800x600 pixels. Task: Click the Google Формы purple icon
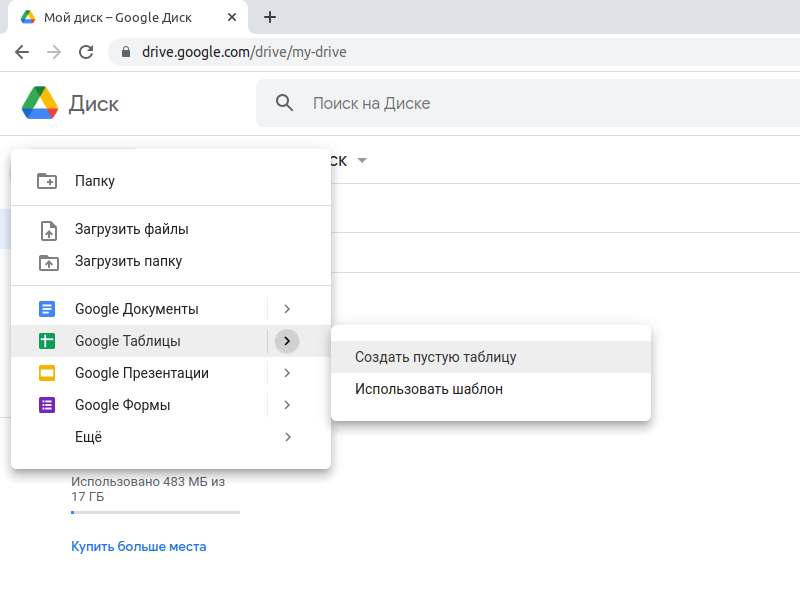[47, 405]
